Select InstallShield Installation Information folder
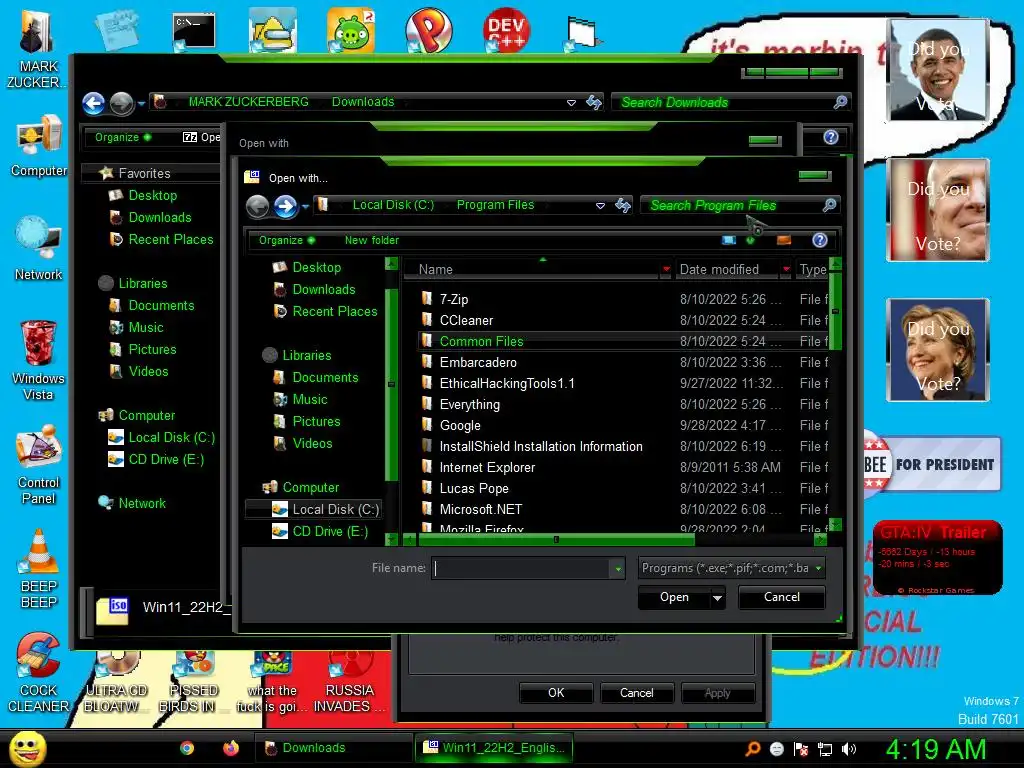1024x768 pixels. pos(541,446)
